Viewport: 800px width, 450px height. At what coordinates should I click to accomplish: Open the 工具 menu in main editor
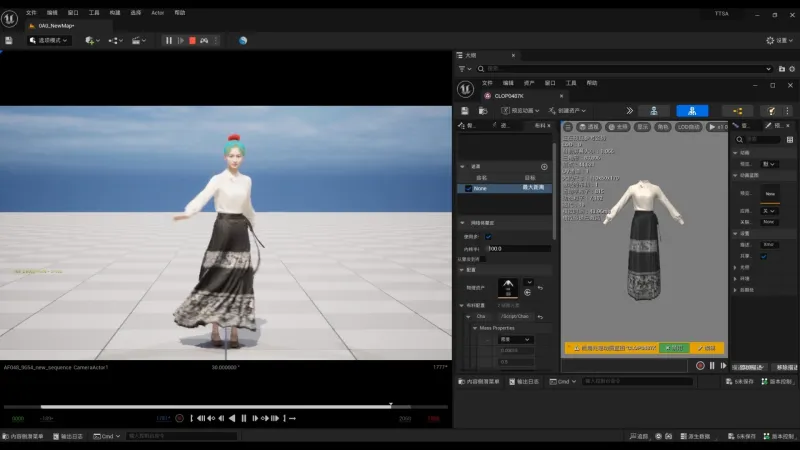click(x=94, y=13)
